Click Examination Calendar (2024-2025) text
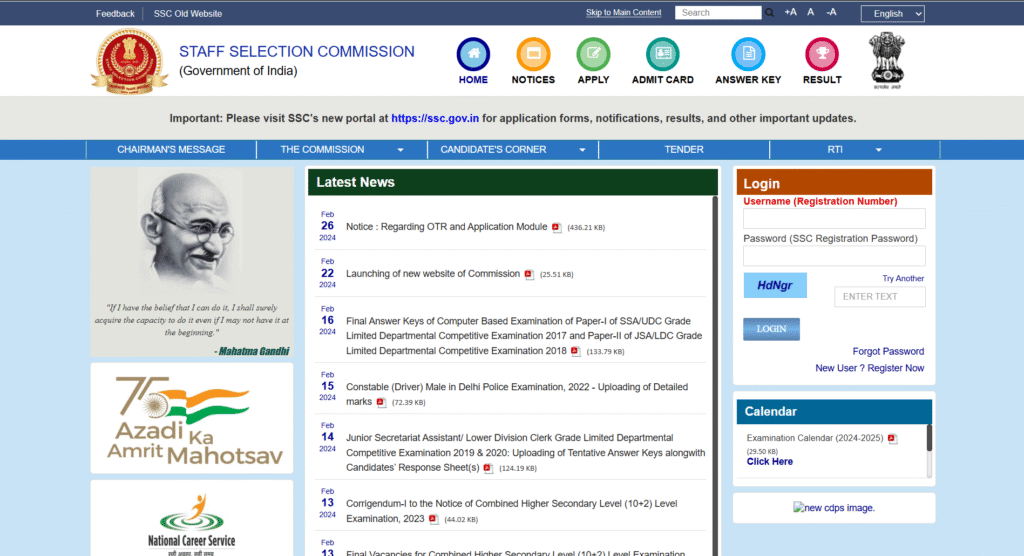1024x556 pixels. 814,438
